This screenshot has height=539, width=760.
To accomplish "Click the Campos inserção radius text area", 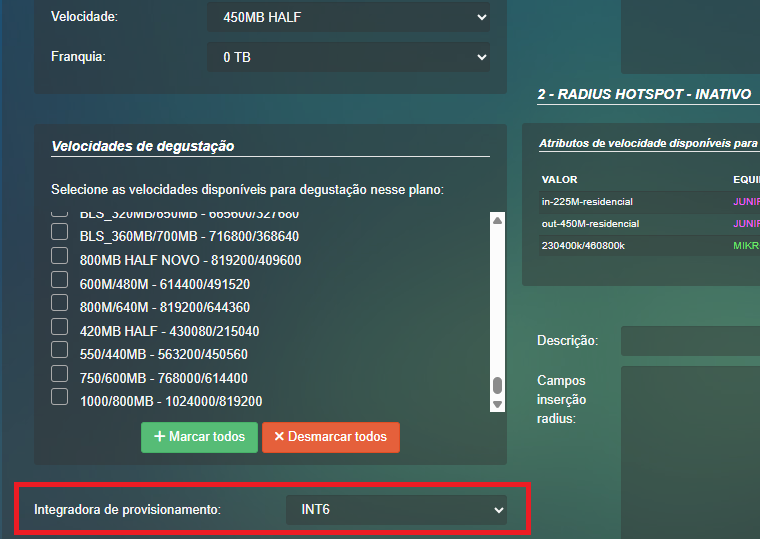I will (x=690, y=451).
